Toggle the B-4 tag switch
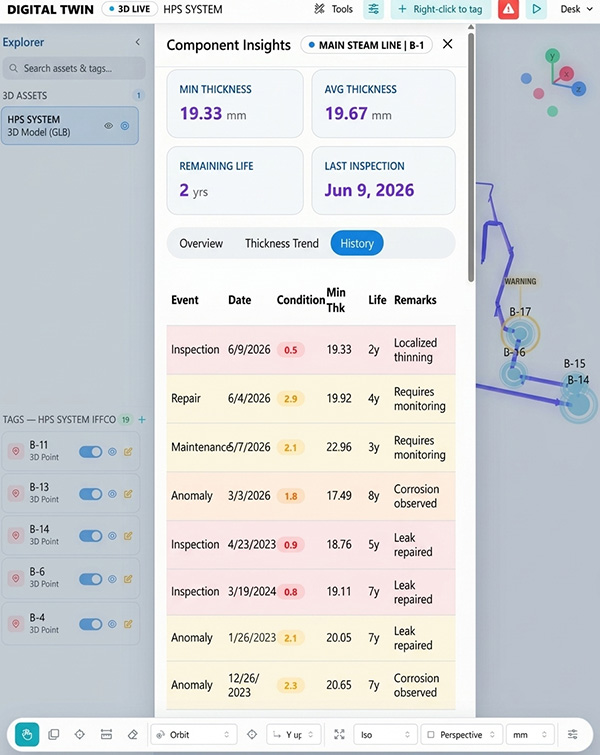600x755 pixels. [x=91, y=624]
